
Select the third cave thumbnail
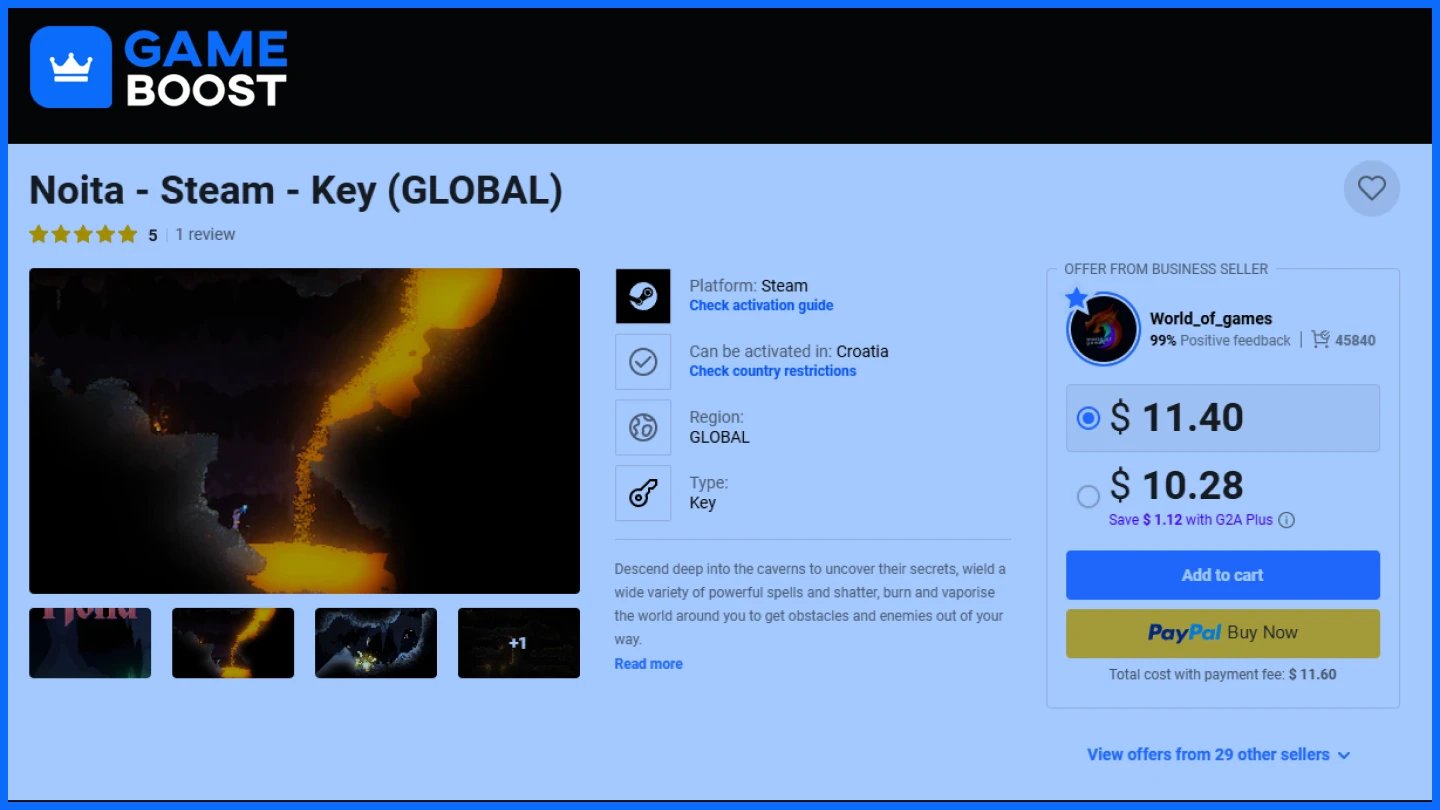(376, 643)
